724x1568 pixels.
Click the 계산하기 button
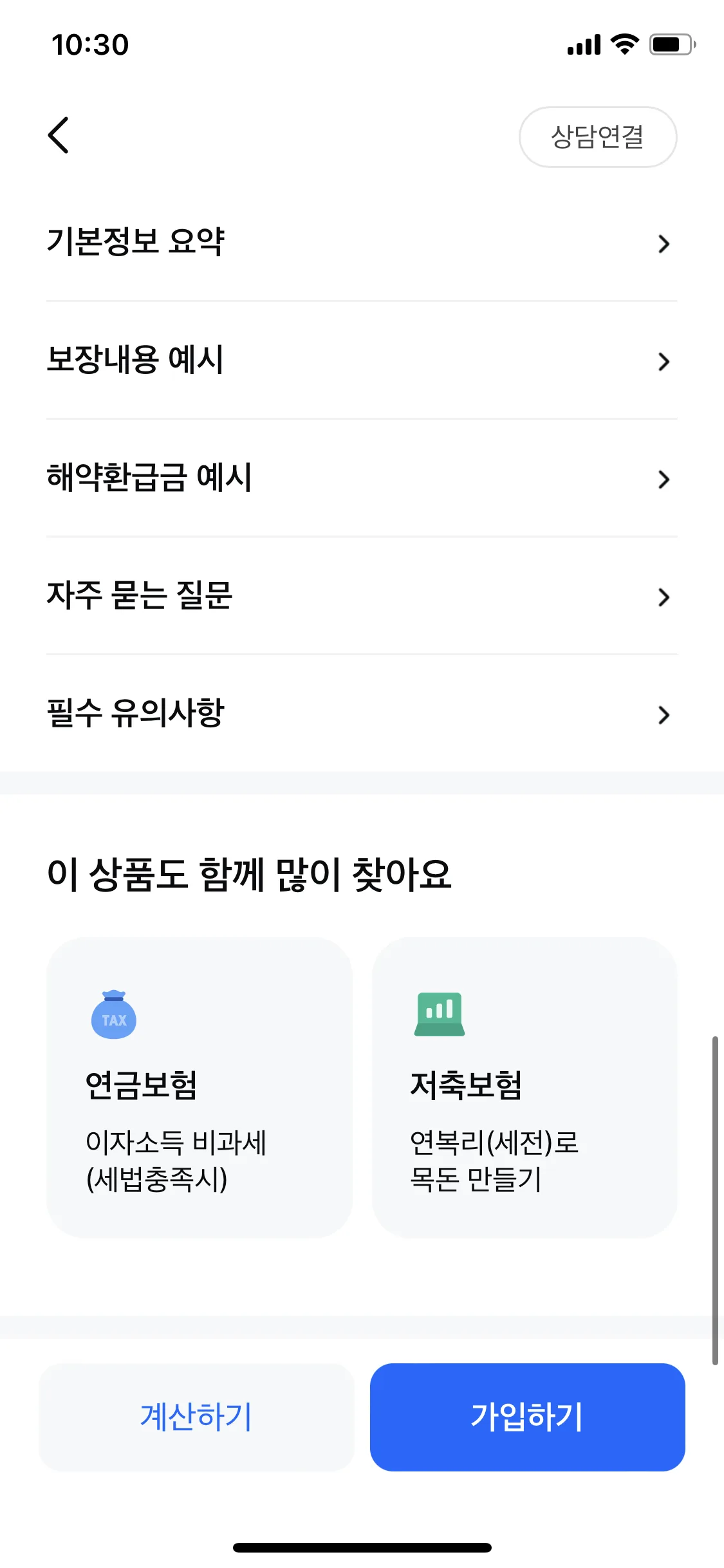pos(196,1417)
